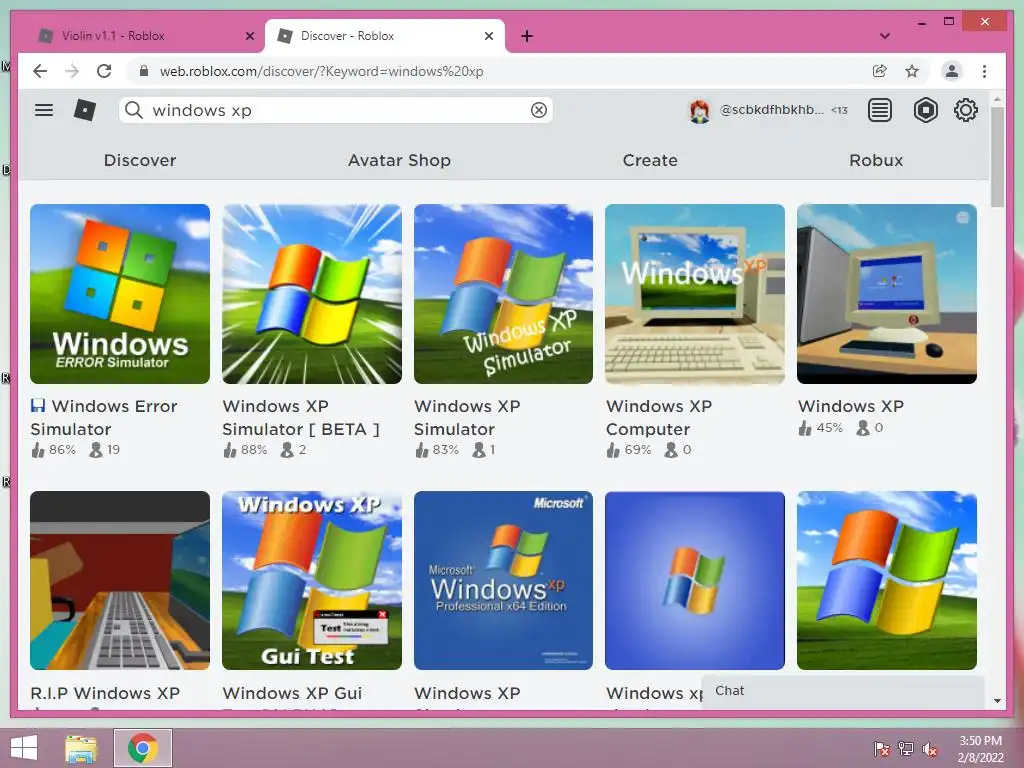This screenshot has height=768, width=1024.
Task: Click the @scbkdfhbkhb username link
Action: pyautogui.click(x=771, y=110)
